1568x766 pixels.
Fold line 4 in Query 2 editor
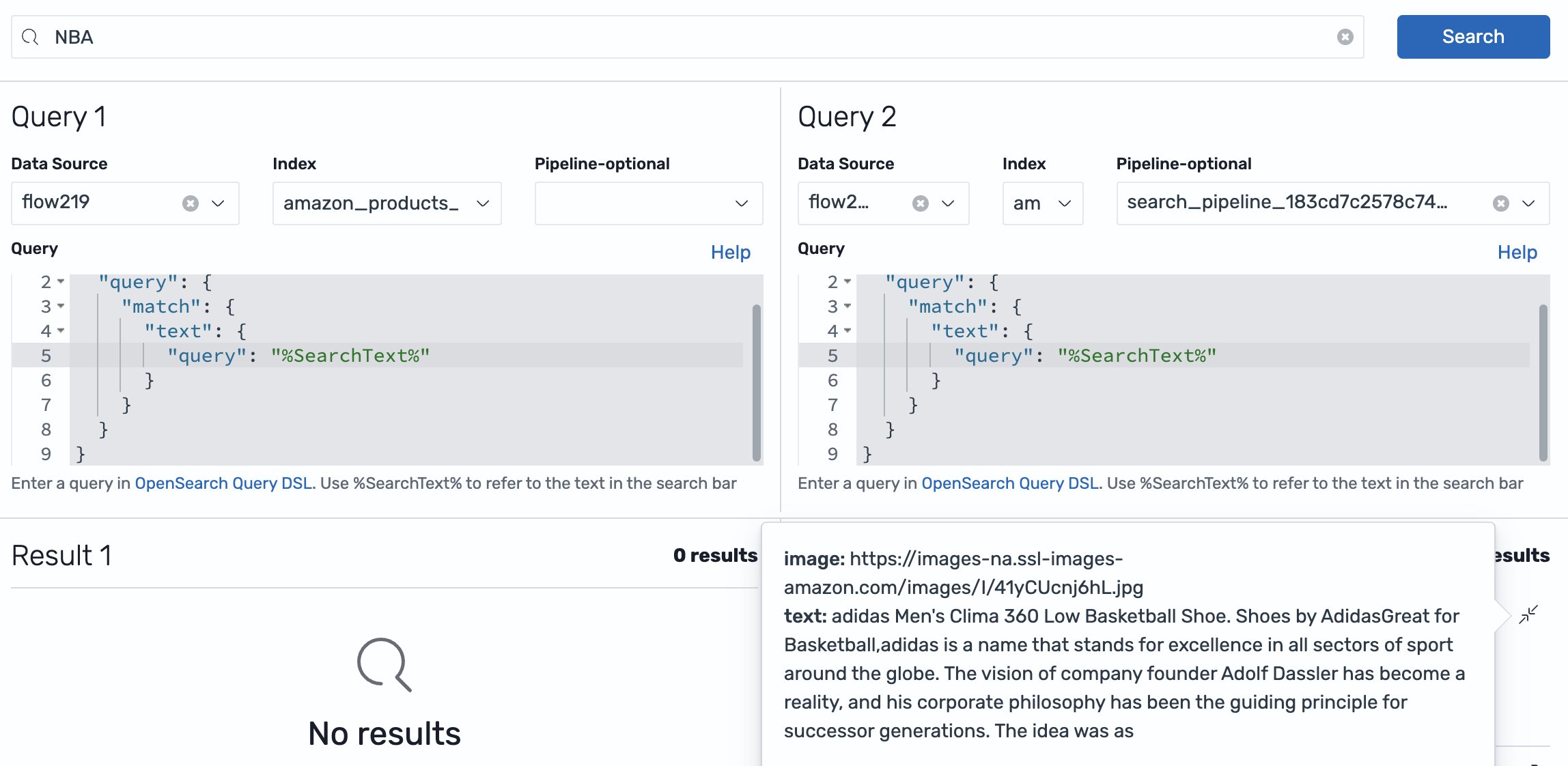pyautogui.click(x=848, y=331)
